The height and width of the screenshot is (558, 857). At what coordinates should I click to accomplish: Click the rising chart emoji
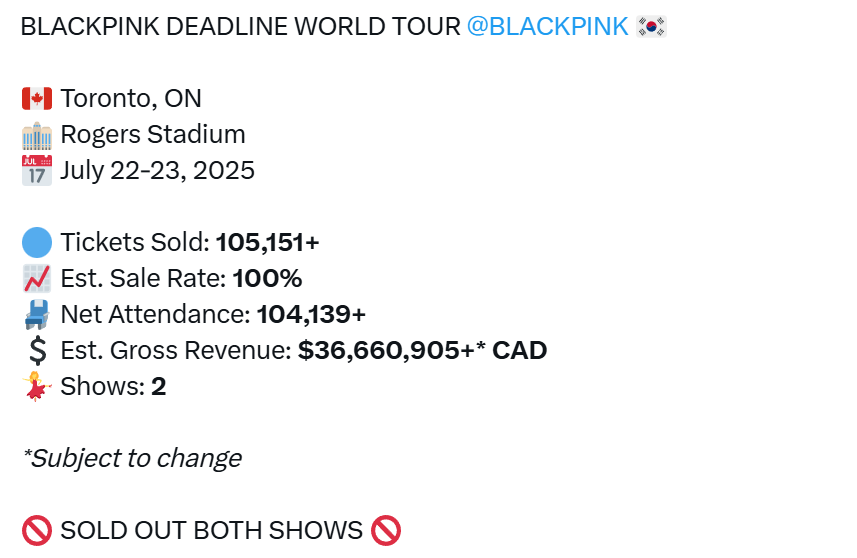37,278
